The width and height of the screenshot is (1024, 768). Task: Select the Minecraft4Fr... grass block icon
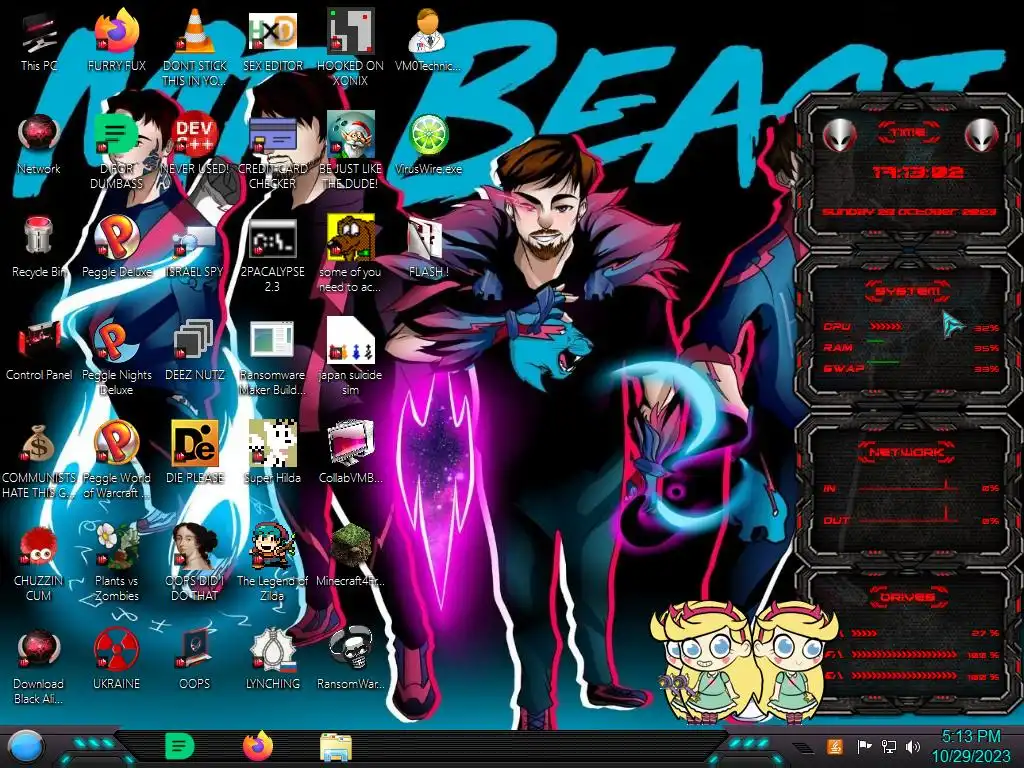click(x=350, y=555)
